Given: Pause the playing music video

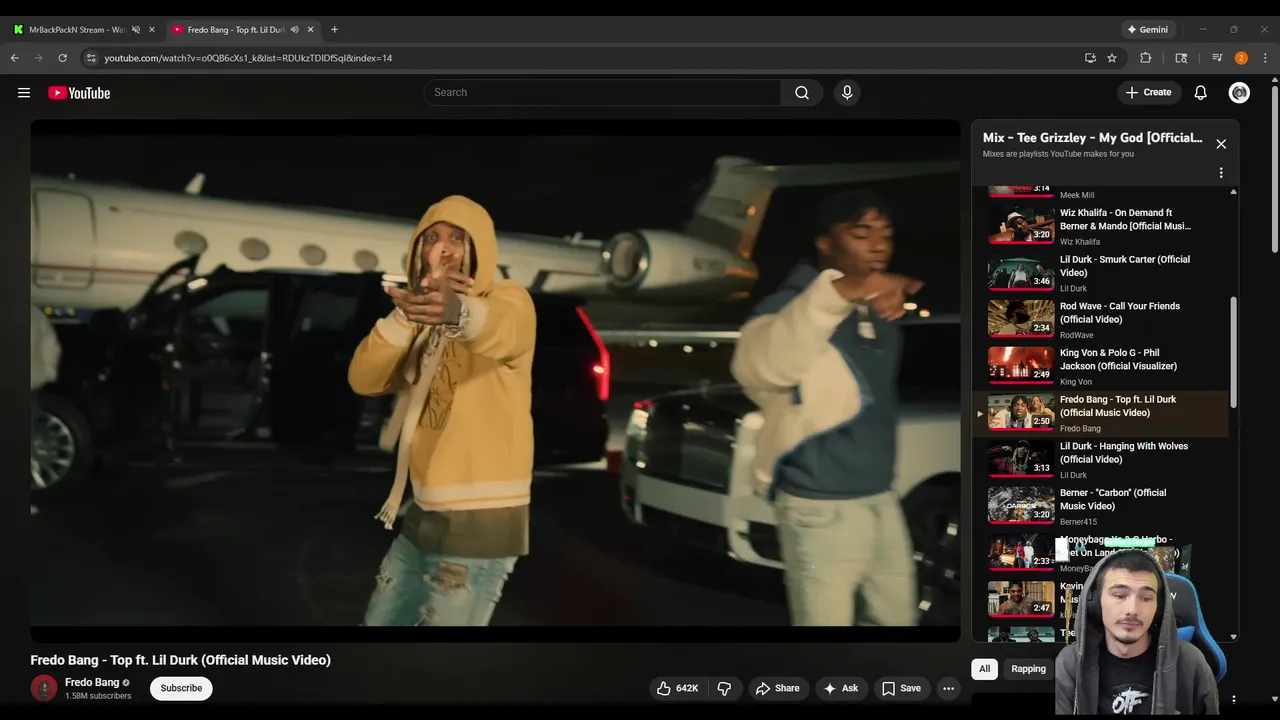Looking at the screenshot, I should [495, 380].
